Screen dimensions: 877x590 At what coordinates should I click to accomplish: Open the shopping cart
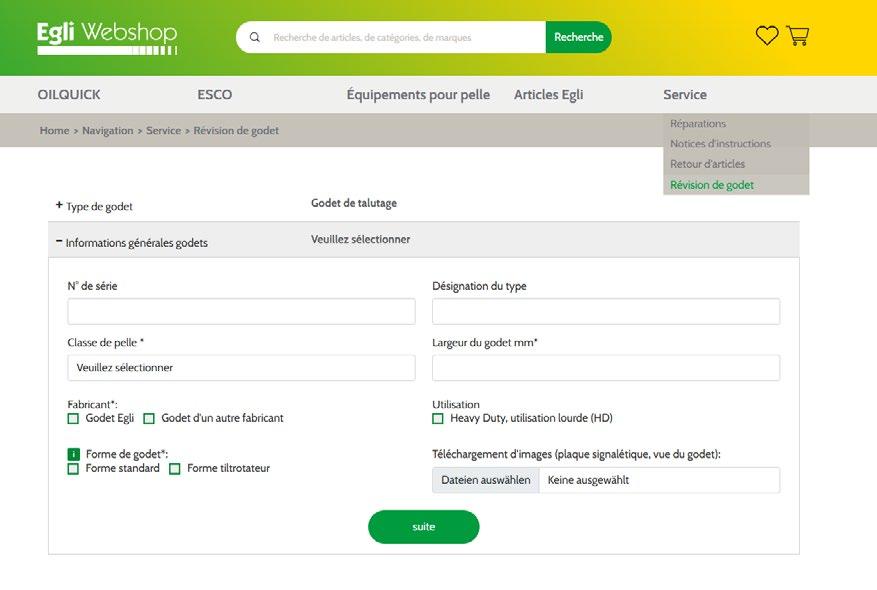(x=798, y=36)
